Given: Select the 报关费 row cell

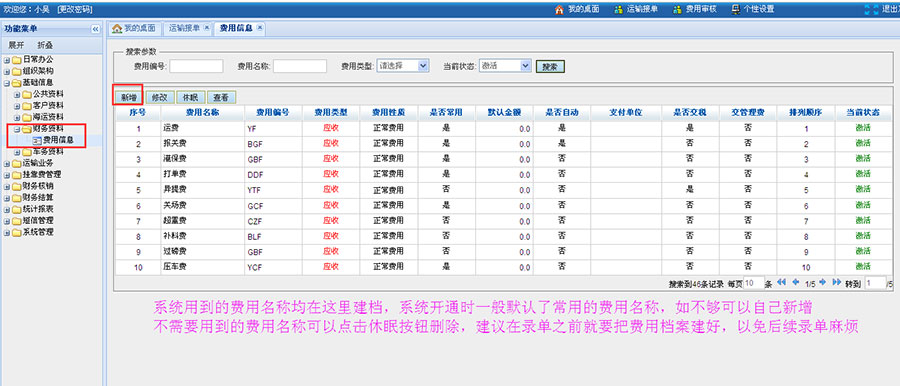Looking at the screenshot, I should point(203,144).
